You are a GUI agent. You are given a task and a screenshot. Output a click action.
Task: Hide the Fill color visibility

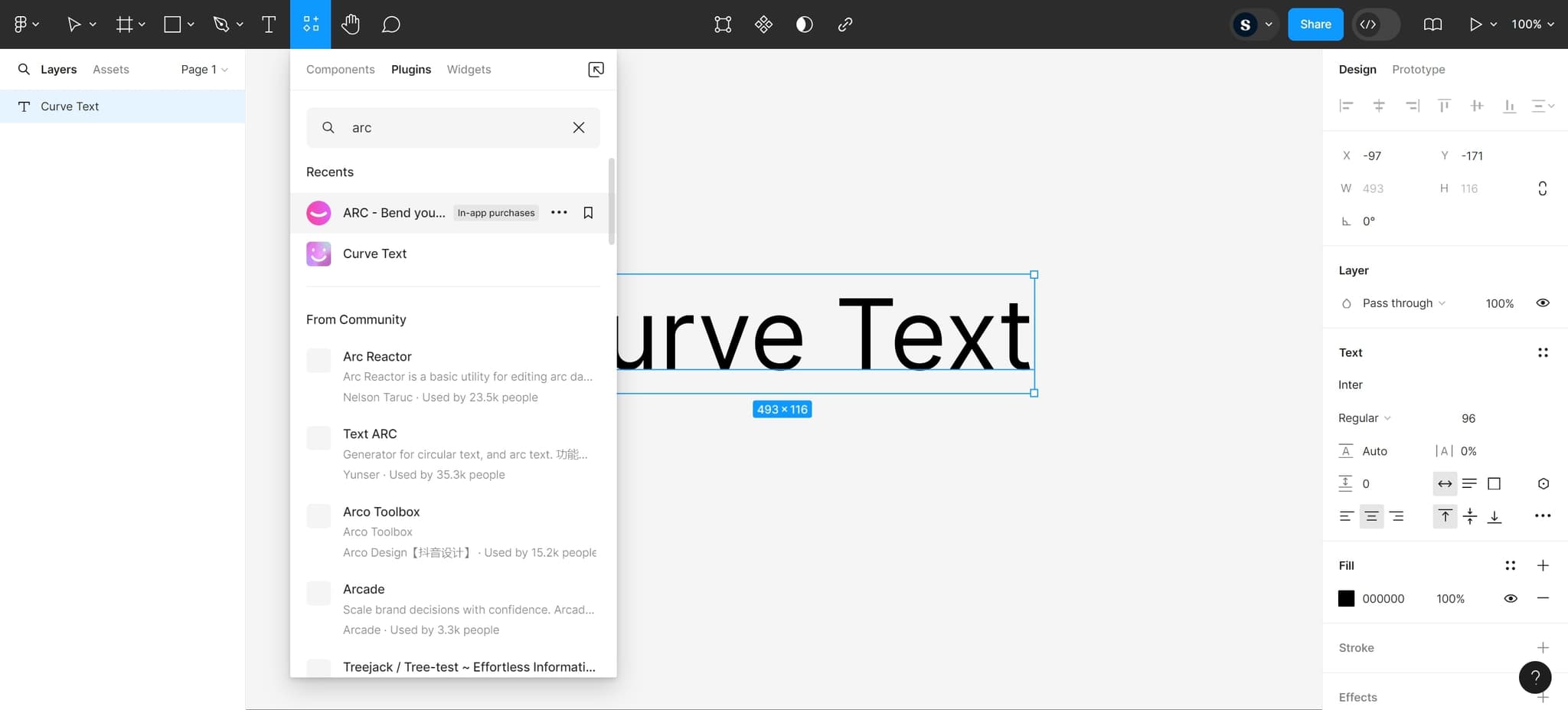click(x=1510, y=598)
